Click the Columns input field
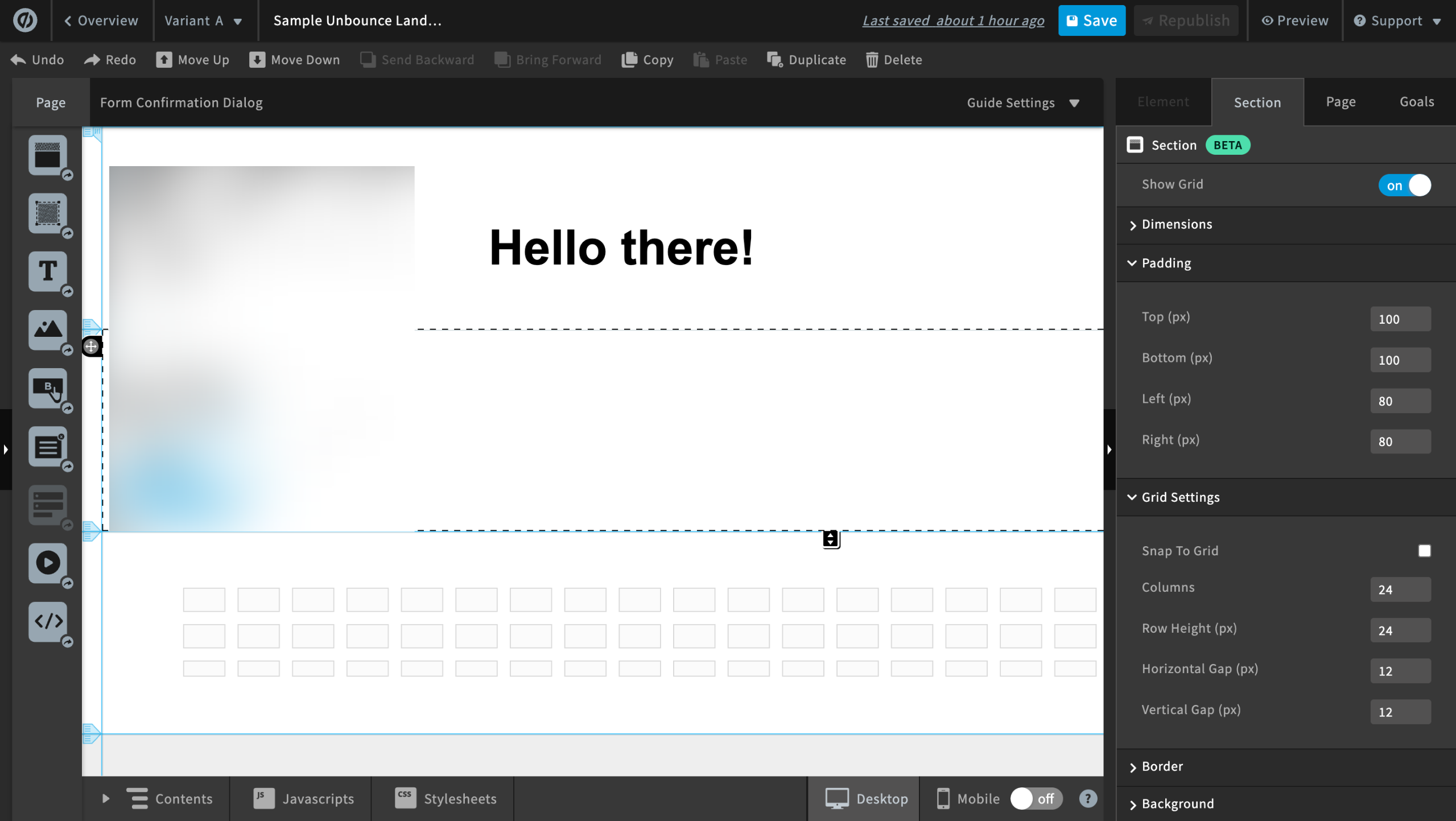Image resolution: width=1456 pixels, height=821 pixels. (1400, 589)
